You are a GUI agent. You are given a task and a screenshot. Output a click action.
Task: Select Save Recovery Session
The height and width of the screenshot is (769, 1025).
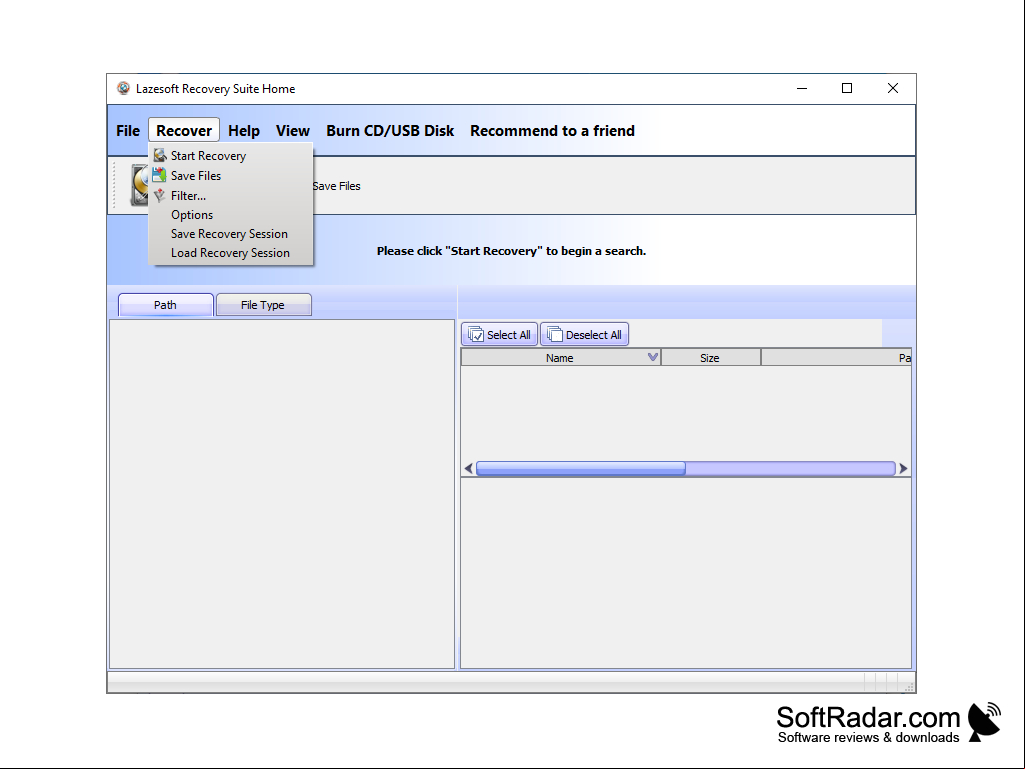[x=231, y=233]
